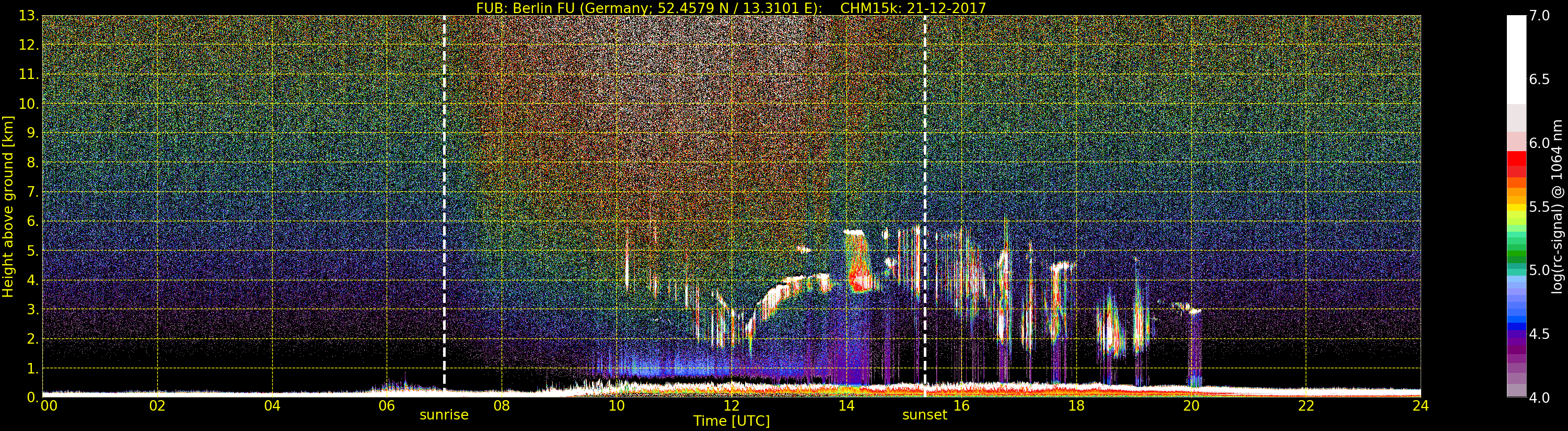This screenshot has width=1568, height=431.
Task: Click the "08" time axis tick label
Action: point(502,406)
